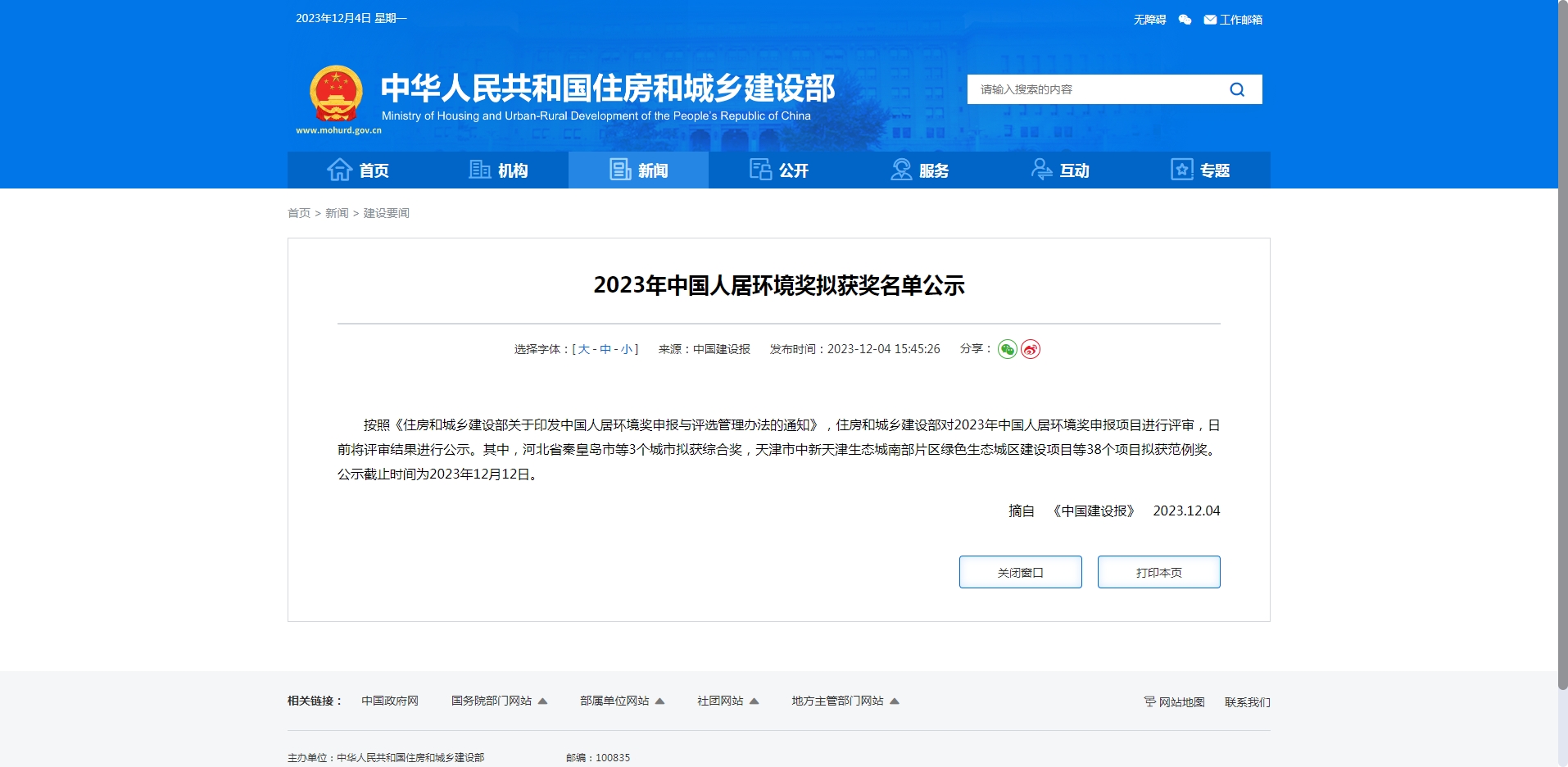Set font size to 小
Screen dimensions: 1568x767
point(627,349)
